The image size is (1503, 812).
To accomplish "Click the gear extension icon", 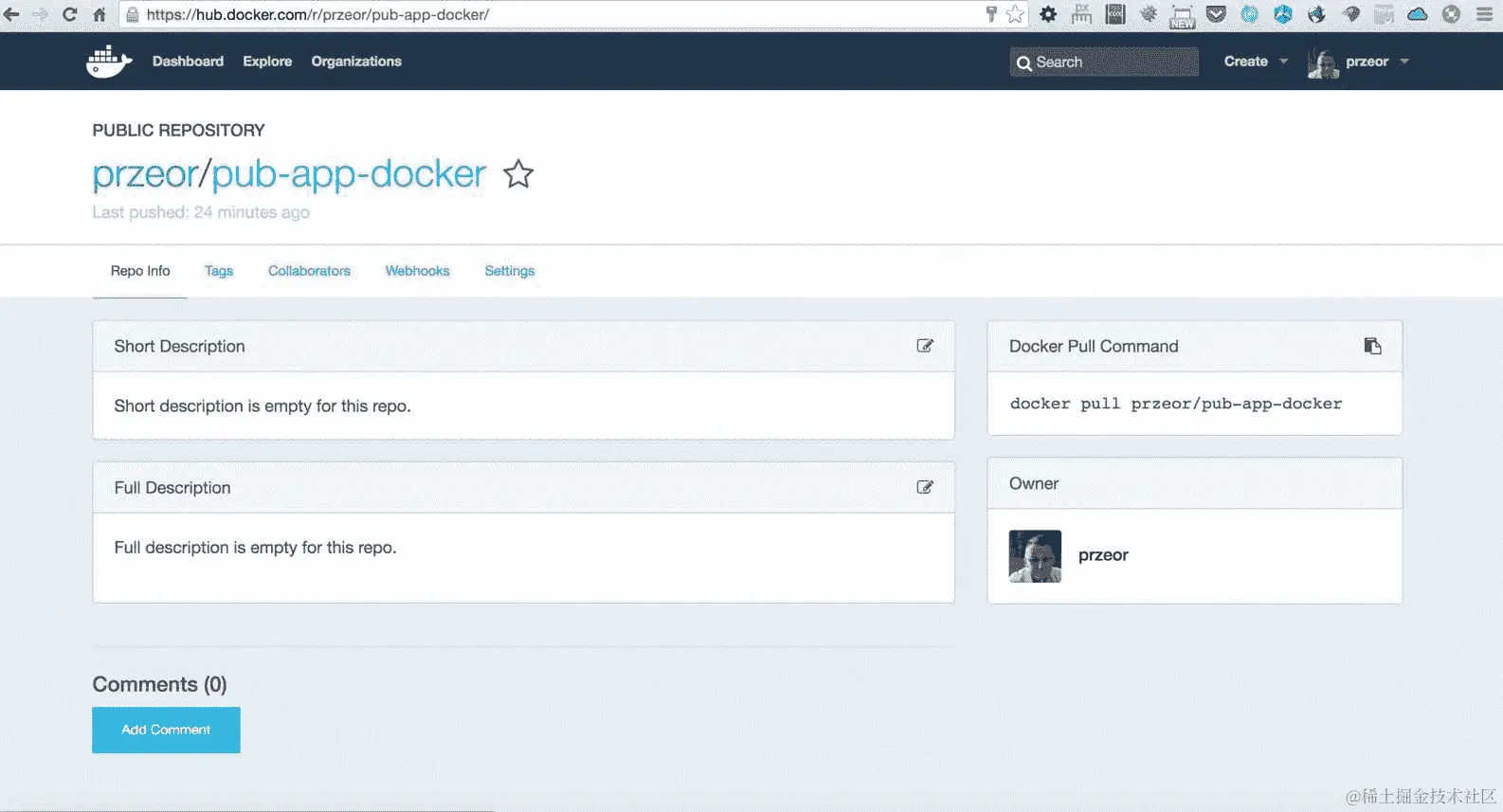I will tap(1048, 14).
